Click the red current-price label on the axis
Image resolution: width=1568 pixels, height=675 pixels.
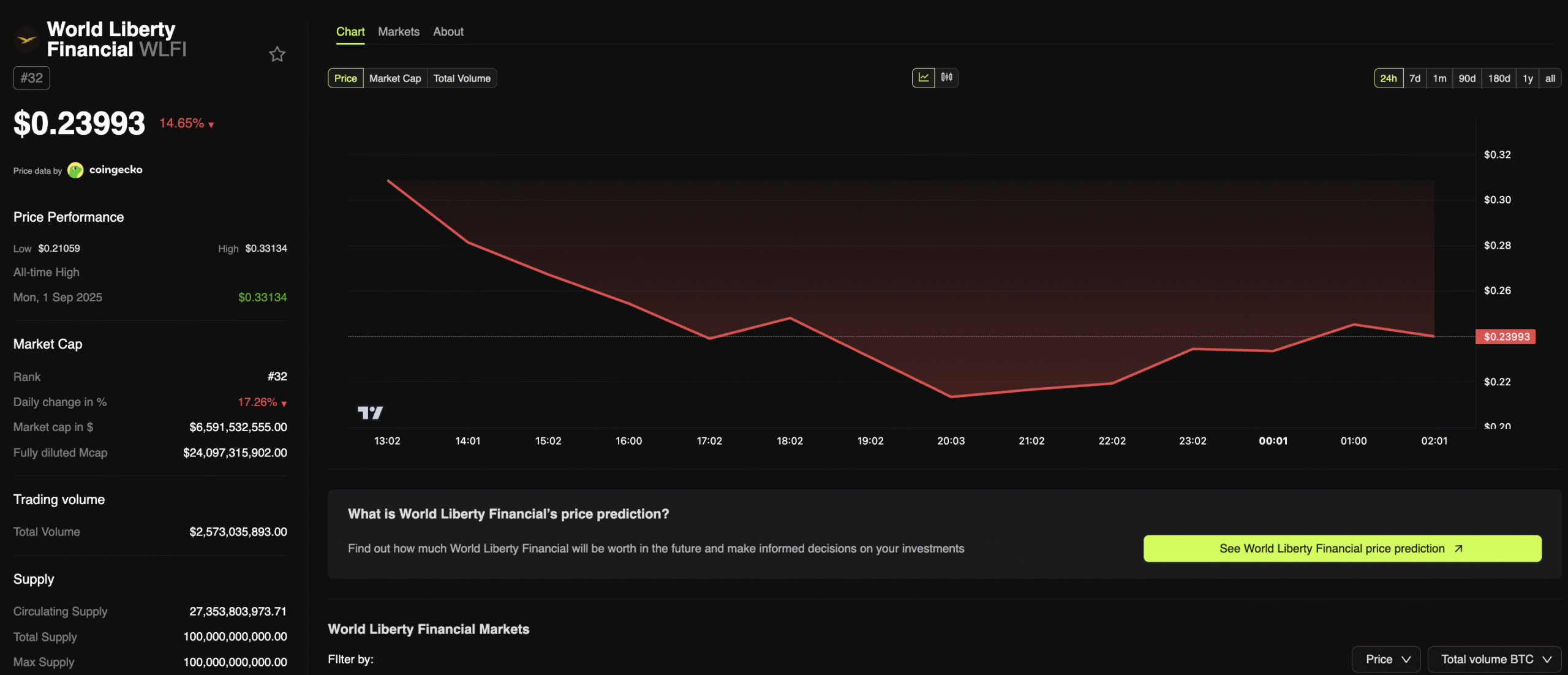coord(1506,337)
